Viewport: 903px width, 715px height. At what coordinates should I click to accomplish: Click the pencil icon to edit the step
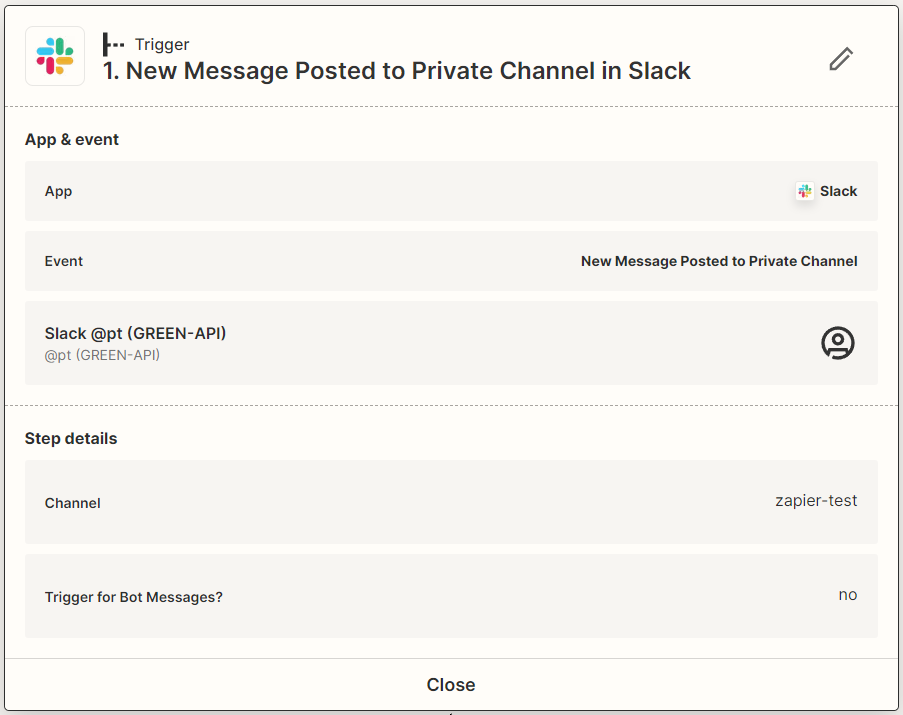841,59
